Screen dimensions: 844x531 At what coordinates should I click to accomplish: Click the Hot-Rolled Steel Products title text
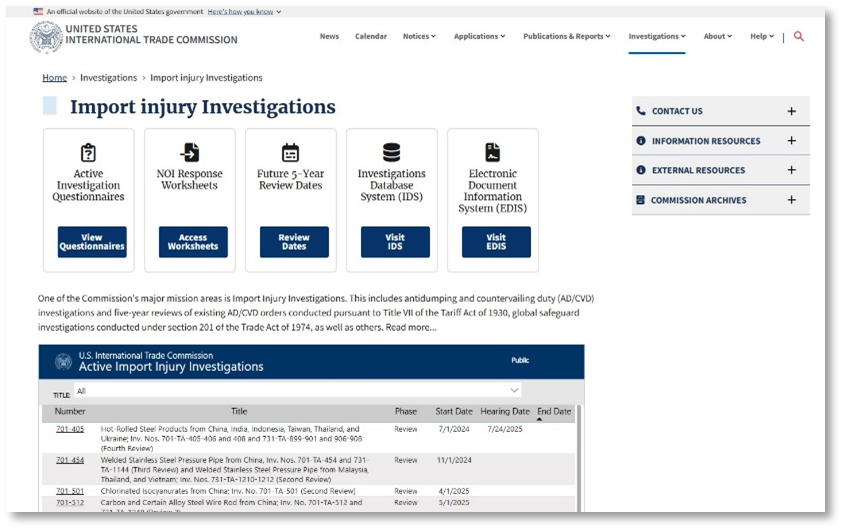point(231,438)
